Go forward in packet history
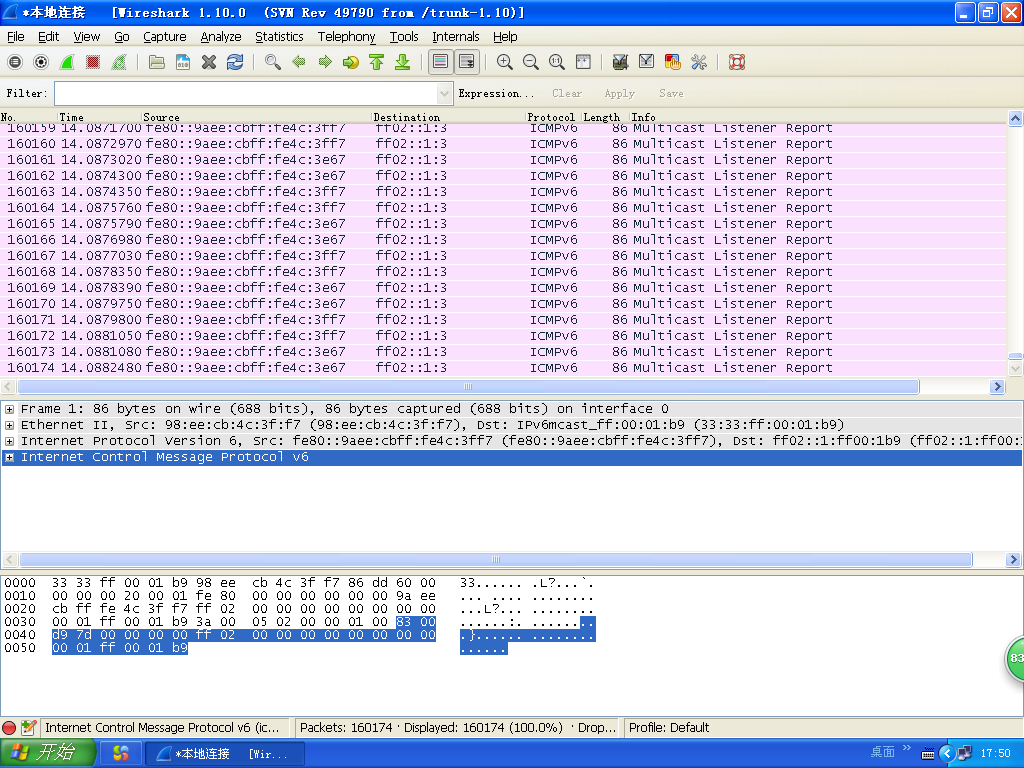 pyautogui.click(x=325, y=62)
